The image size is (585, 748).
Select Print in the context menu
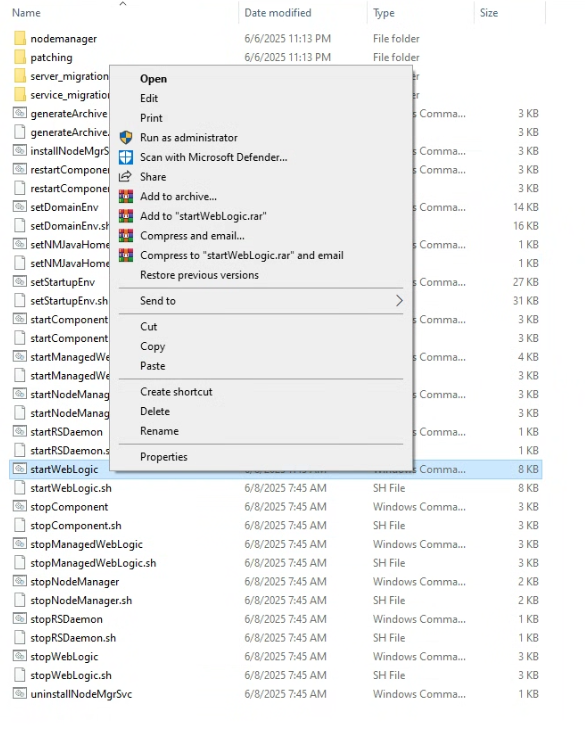[151, 118]
